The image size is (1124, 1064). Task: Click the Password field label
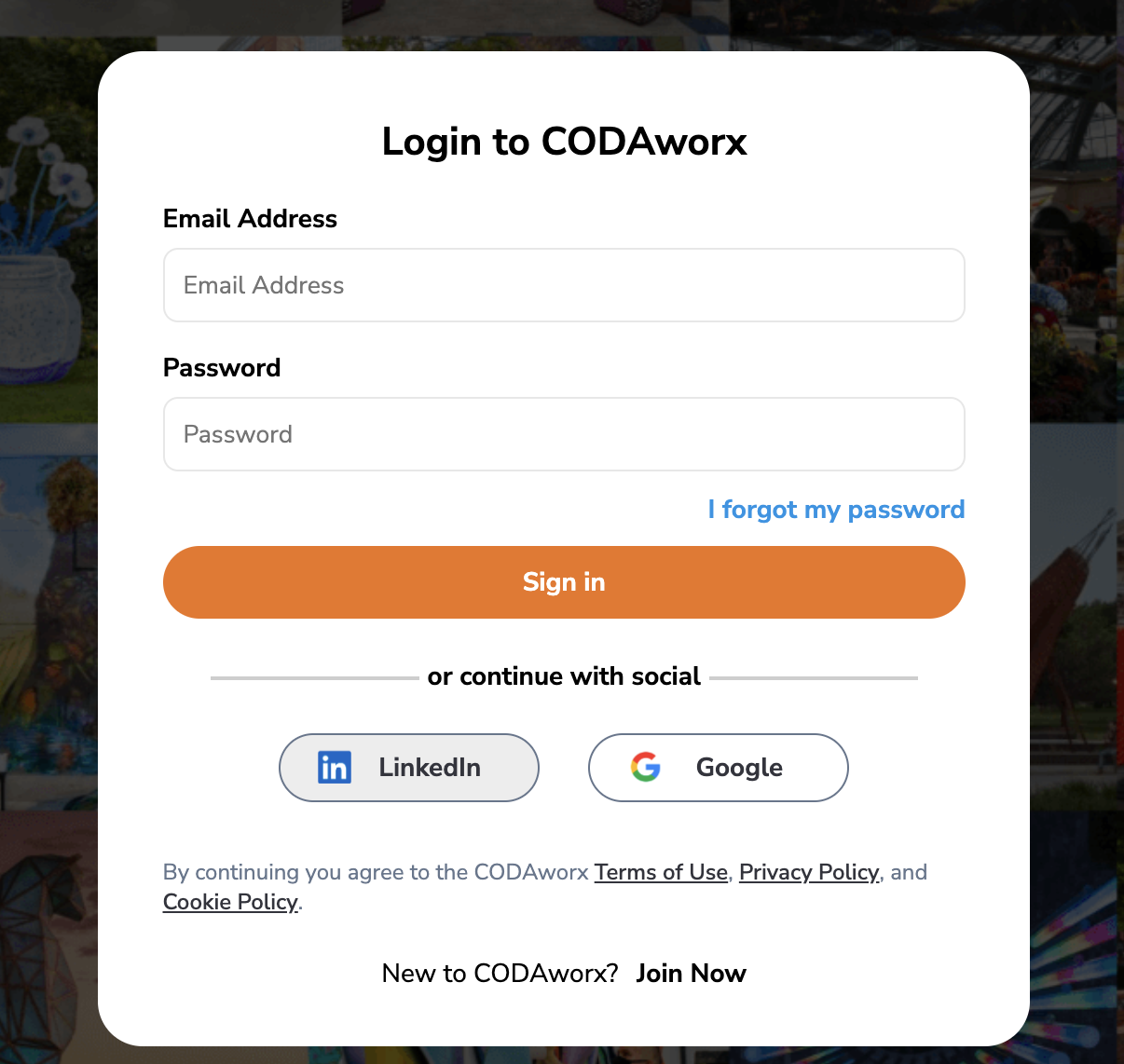pos(222,368)
